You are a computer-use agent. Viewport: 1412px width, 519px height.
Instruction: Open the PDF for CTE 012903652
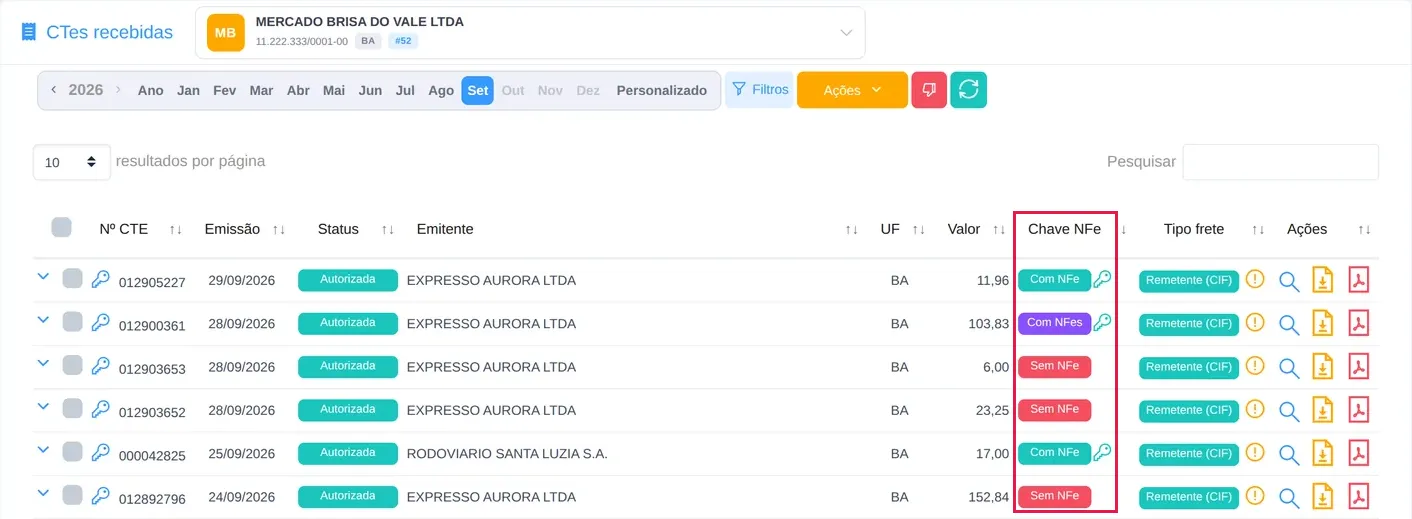[1358, 410]
